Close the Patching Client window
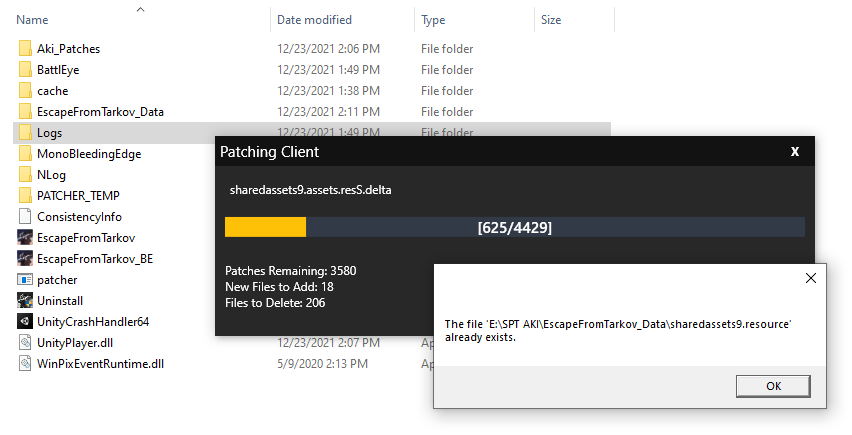This screenshot has height=435, width=852. coord(794,152)
